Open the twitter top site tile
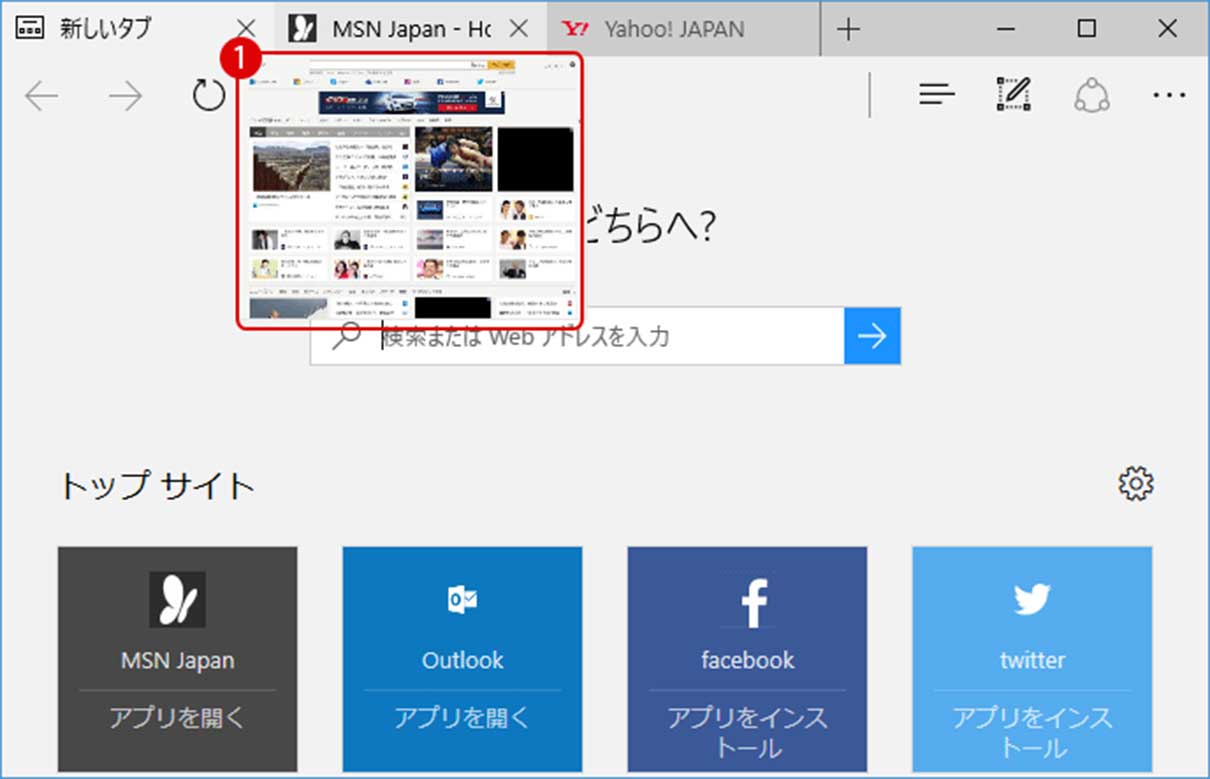 [1032, 659]
